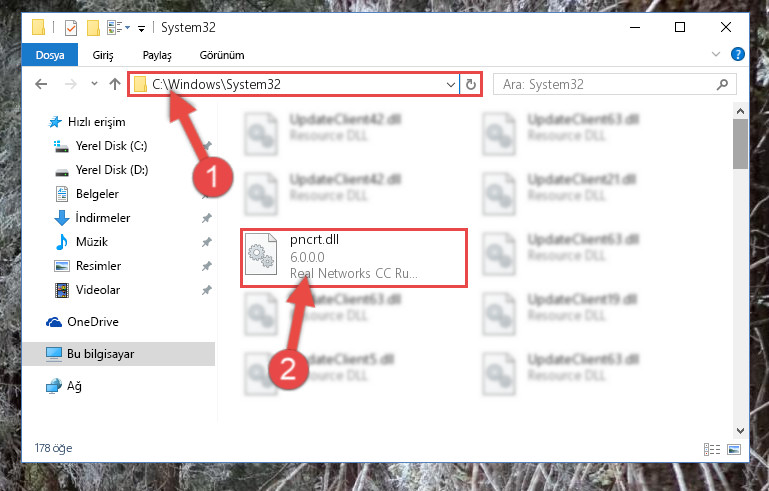This screenshot has height=491, width=769.
Task: Switch to the Görünüm ribbon tab
Action: click(x=222, y=55)
